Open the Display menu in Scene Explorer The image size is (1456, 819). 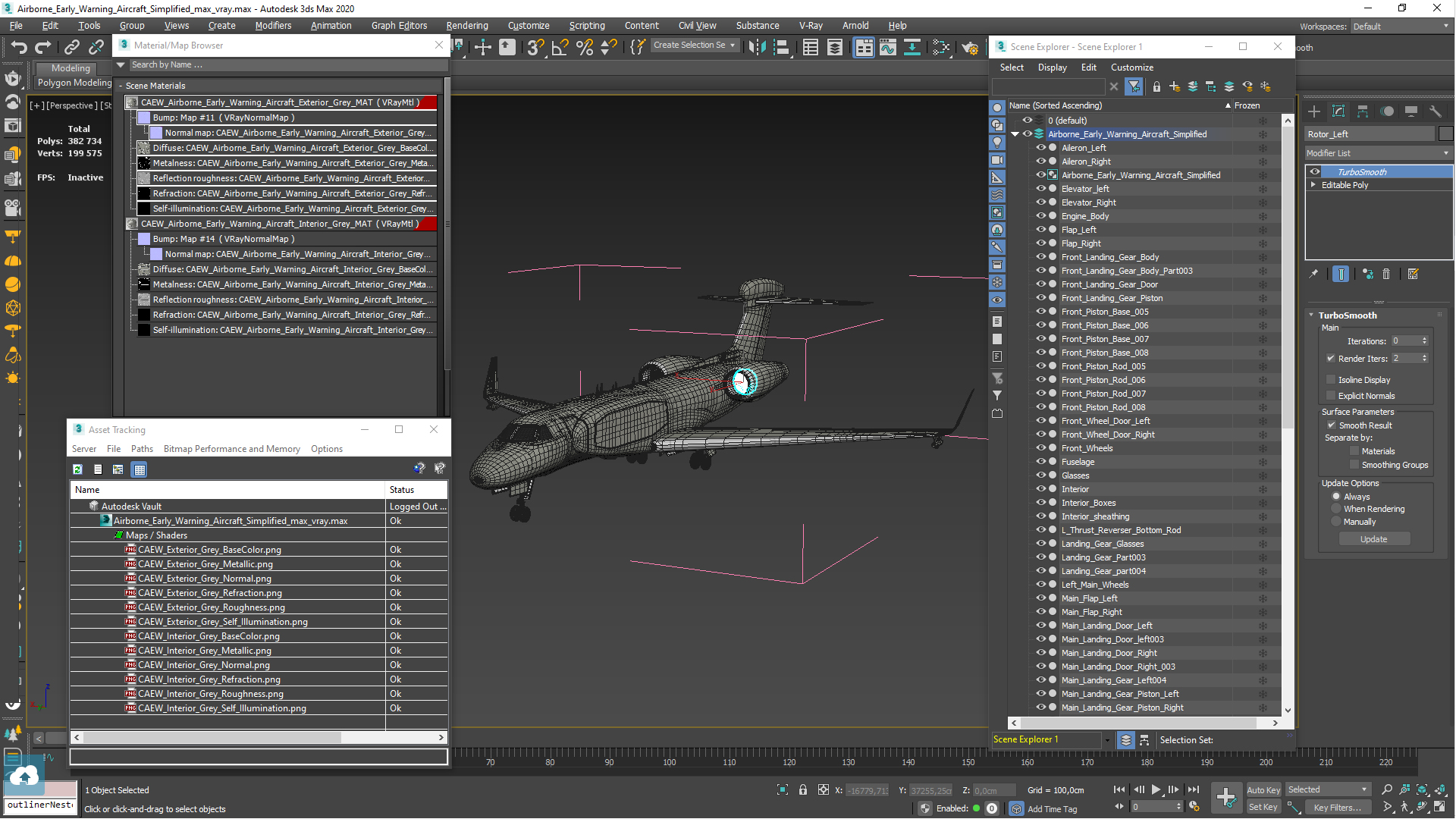coord(1052,67)
